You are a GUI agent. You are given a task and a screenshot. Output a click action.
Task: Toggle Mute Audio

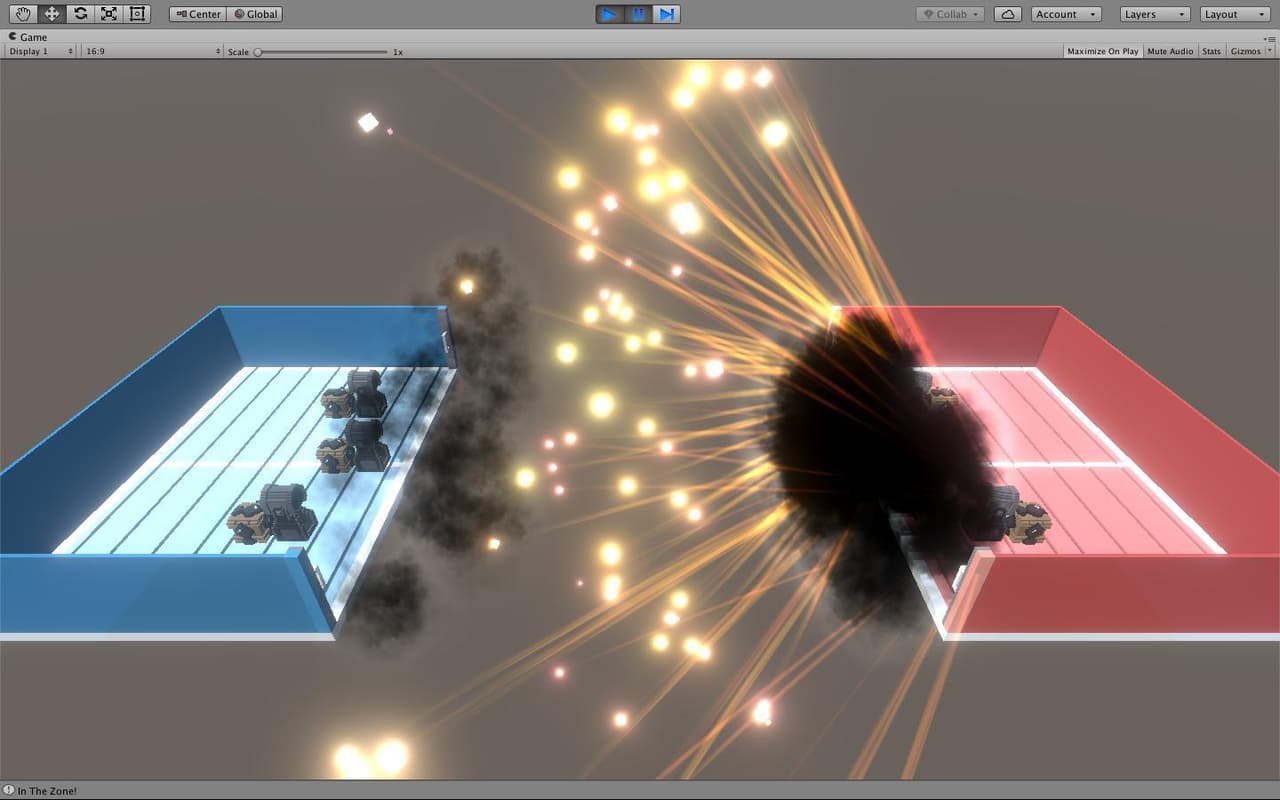tap(1170, 51)
